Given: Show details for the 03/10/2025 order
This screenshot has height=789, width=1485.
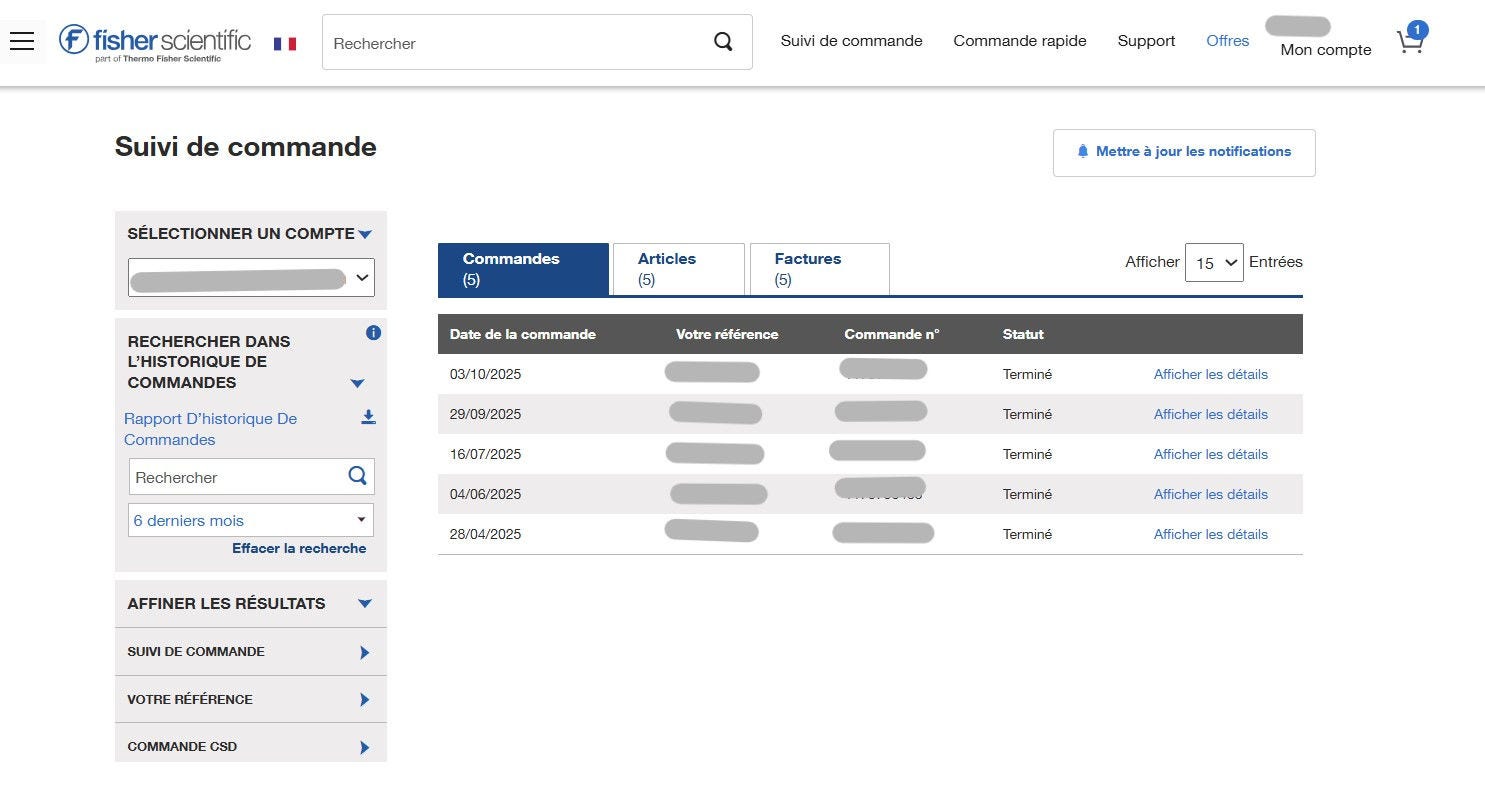Looking at the screenshot, I should 1210,374.
